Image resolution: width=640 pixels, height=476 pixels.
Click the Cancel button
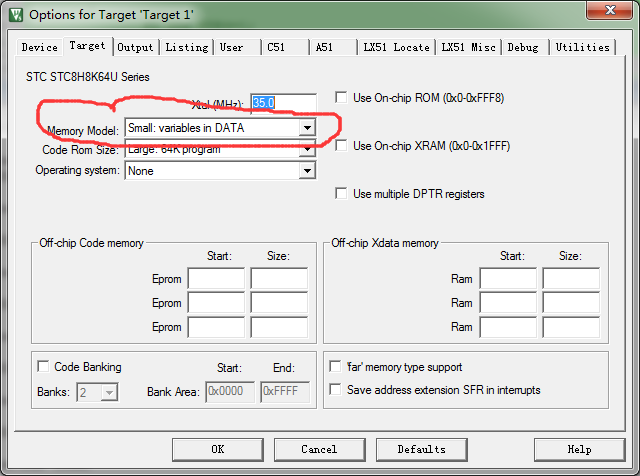pos(319,449)
